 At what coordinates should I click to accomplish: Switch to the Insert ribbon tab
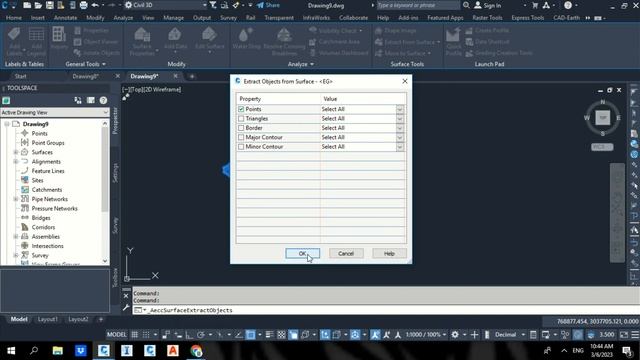38,18
